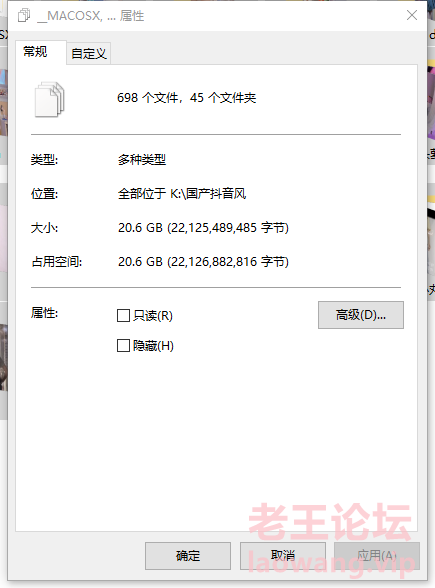Screen dimensions: 435x588
Task: Click the 属性: label beside the checkboxes
Action: (x=44, y=312)
